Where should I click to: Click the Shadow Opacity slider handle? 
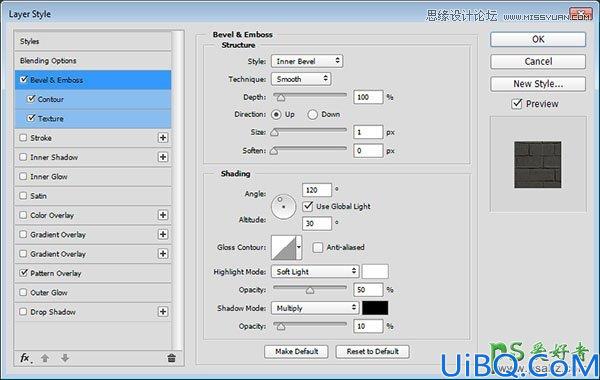coord(281,326)
